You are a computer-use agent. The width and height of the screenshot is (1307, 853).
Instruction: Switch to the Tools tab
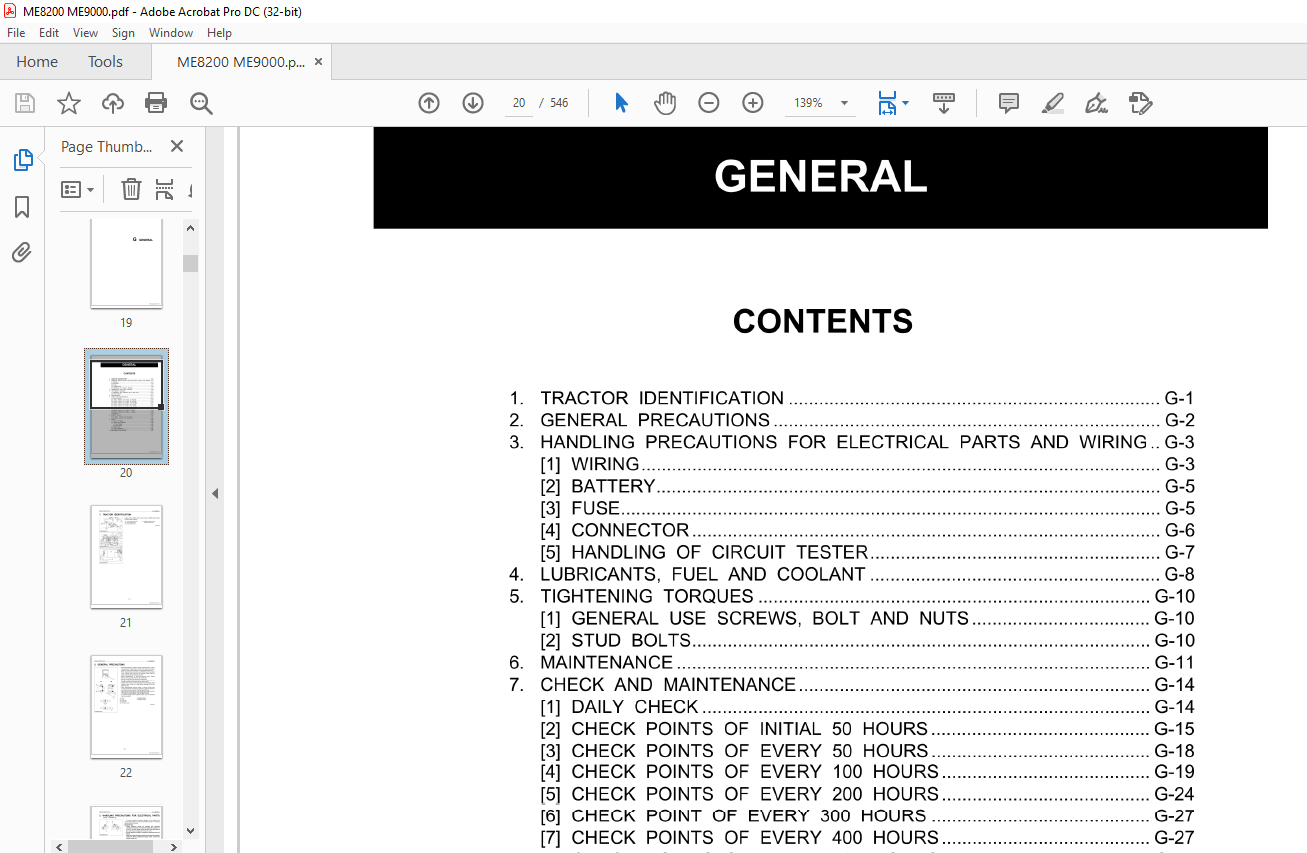tap(105, 61)
